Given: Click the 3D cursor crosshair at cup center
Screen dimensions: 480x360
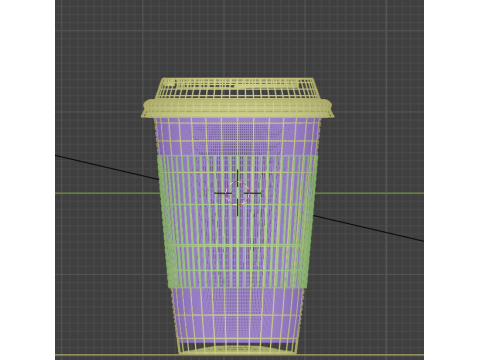Looking at the screenshot, I should pyautogui.click(x=237, y=193).
